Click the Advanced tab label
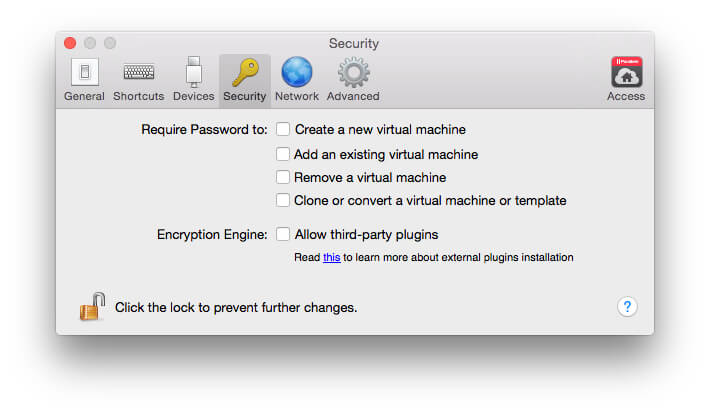The image size is (710, 415). pyautogui.click(x=353, y=96)
